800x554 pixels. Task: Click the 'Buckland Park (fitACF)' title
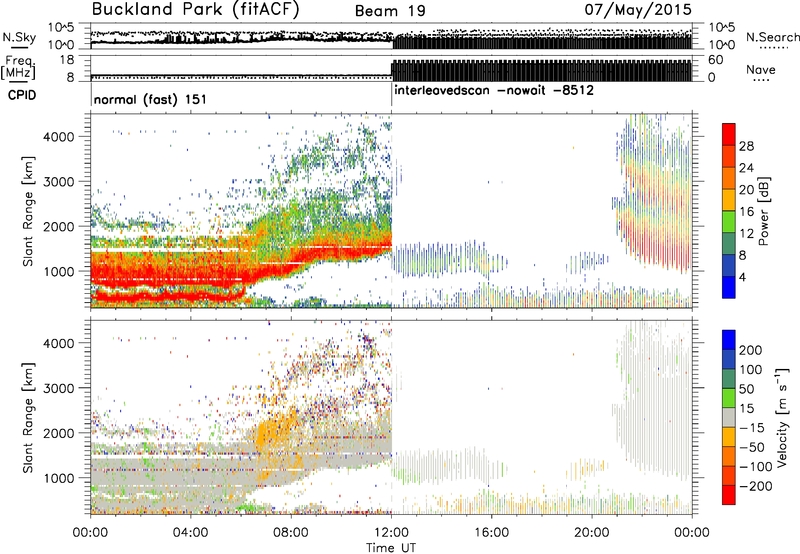click(x=195, y=9)
